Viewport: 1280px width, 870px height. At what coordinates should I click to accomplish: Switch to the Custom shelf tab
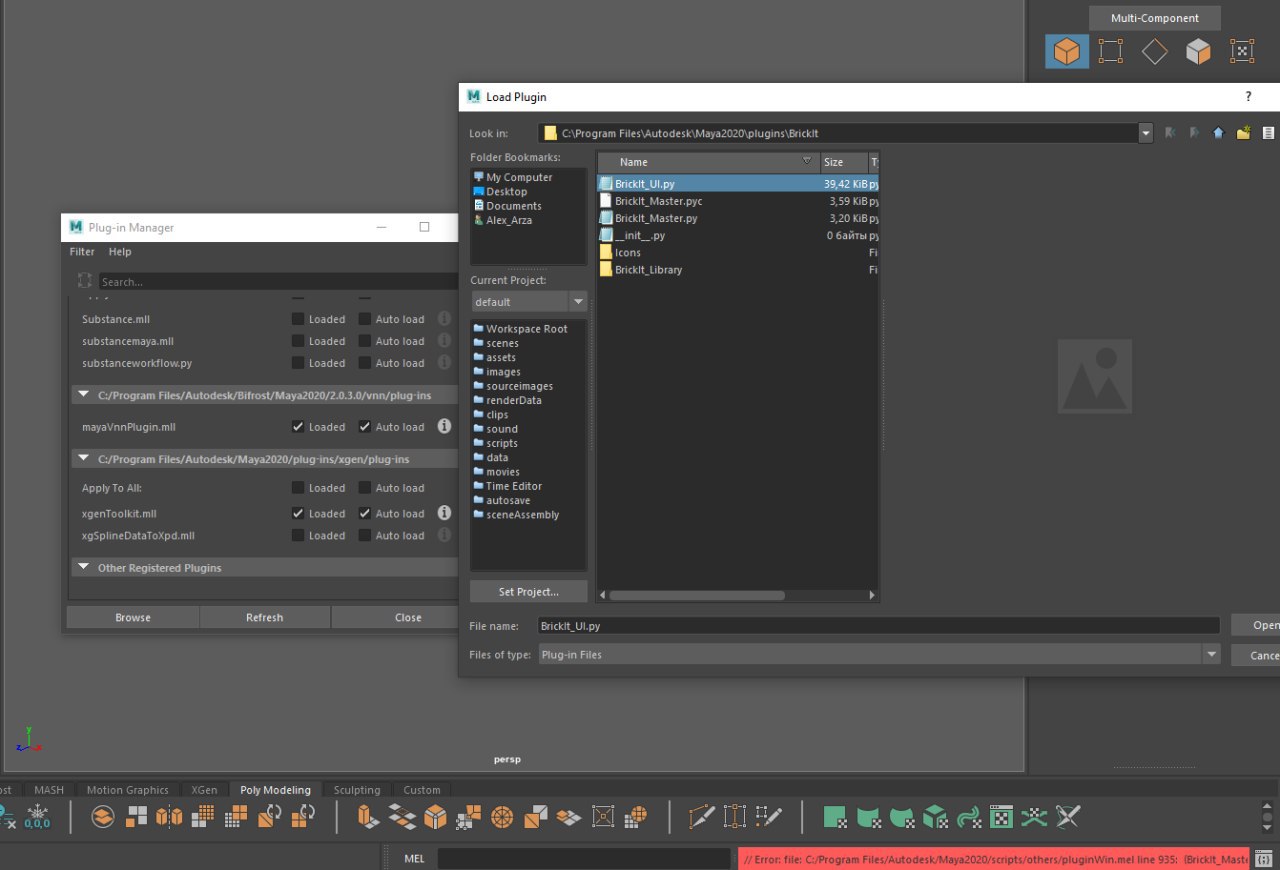click(422, 789)
